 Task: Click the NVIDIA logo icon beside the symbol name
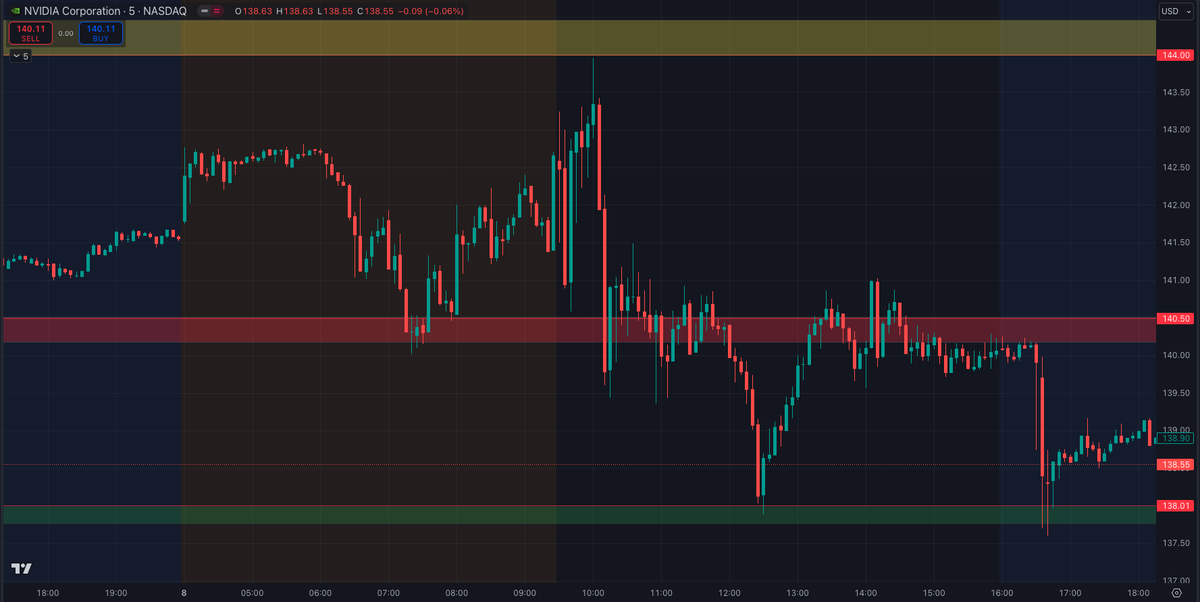click(x=14, y=11)
